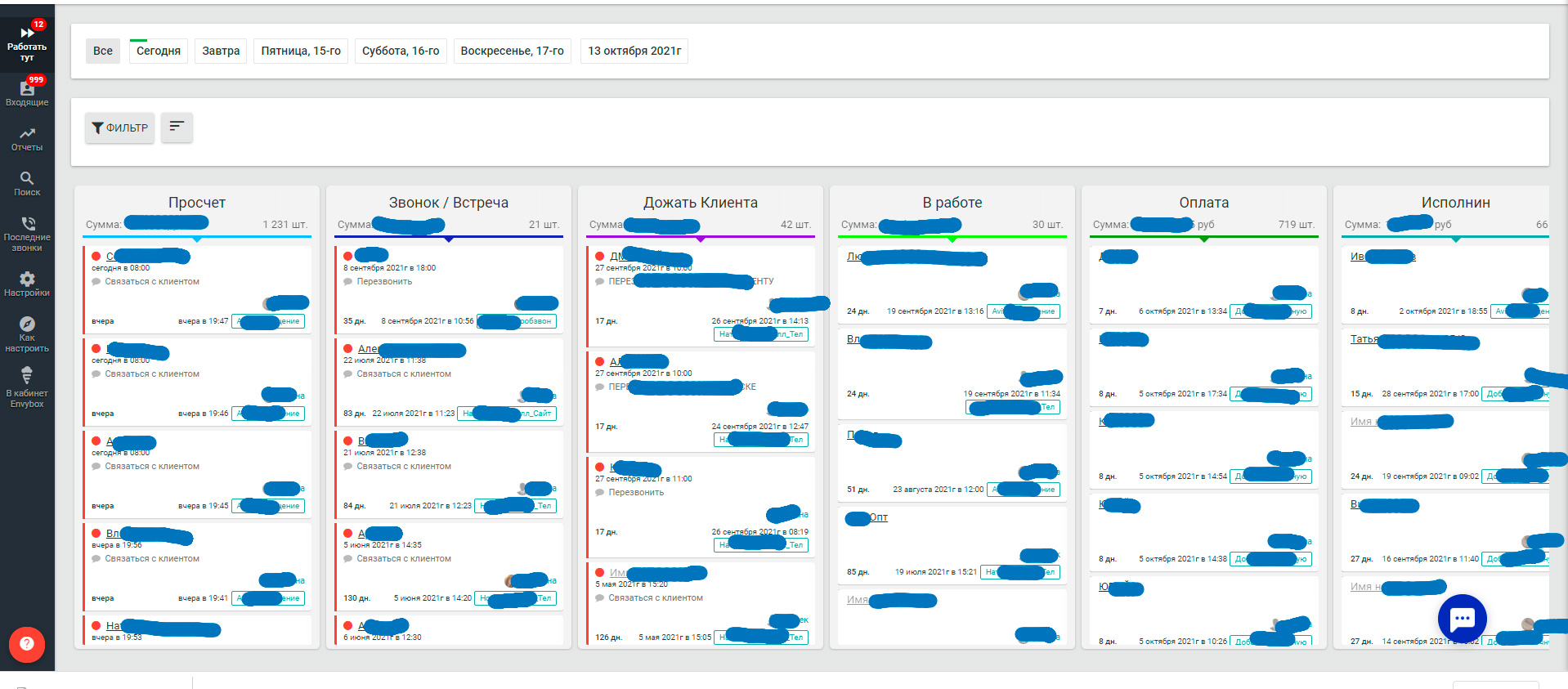Click the 22 июля 2021г в 11:23 date

pyautogui.click(x=414, y=414)
